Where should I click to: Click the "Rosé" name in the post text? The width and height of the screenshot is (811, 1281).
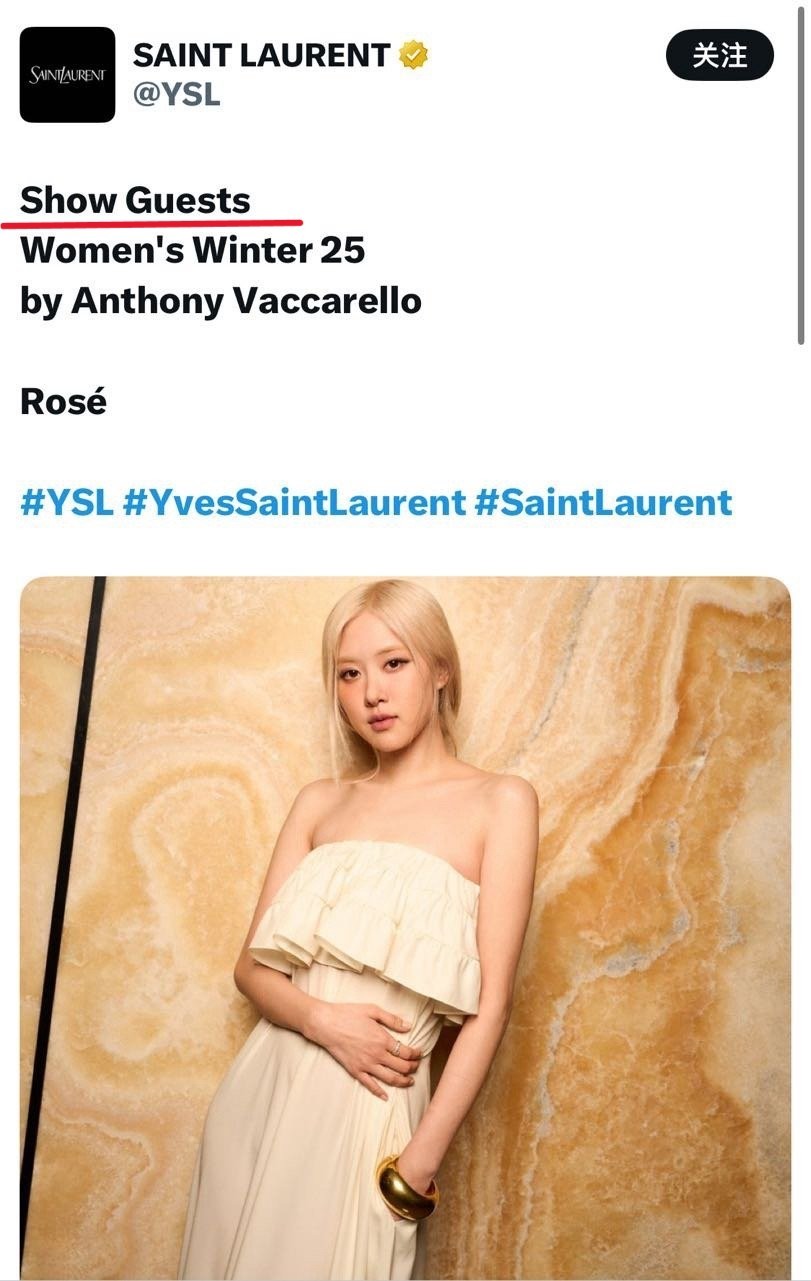[x=63, y=401]
